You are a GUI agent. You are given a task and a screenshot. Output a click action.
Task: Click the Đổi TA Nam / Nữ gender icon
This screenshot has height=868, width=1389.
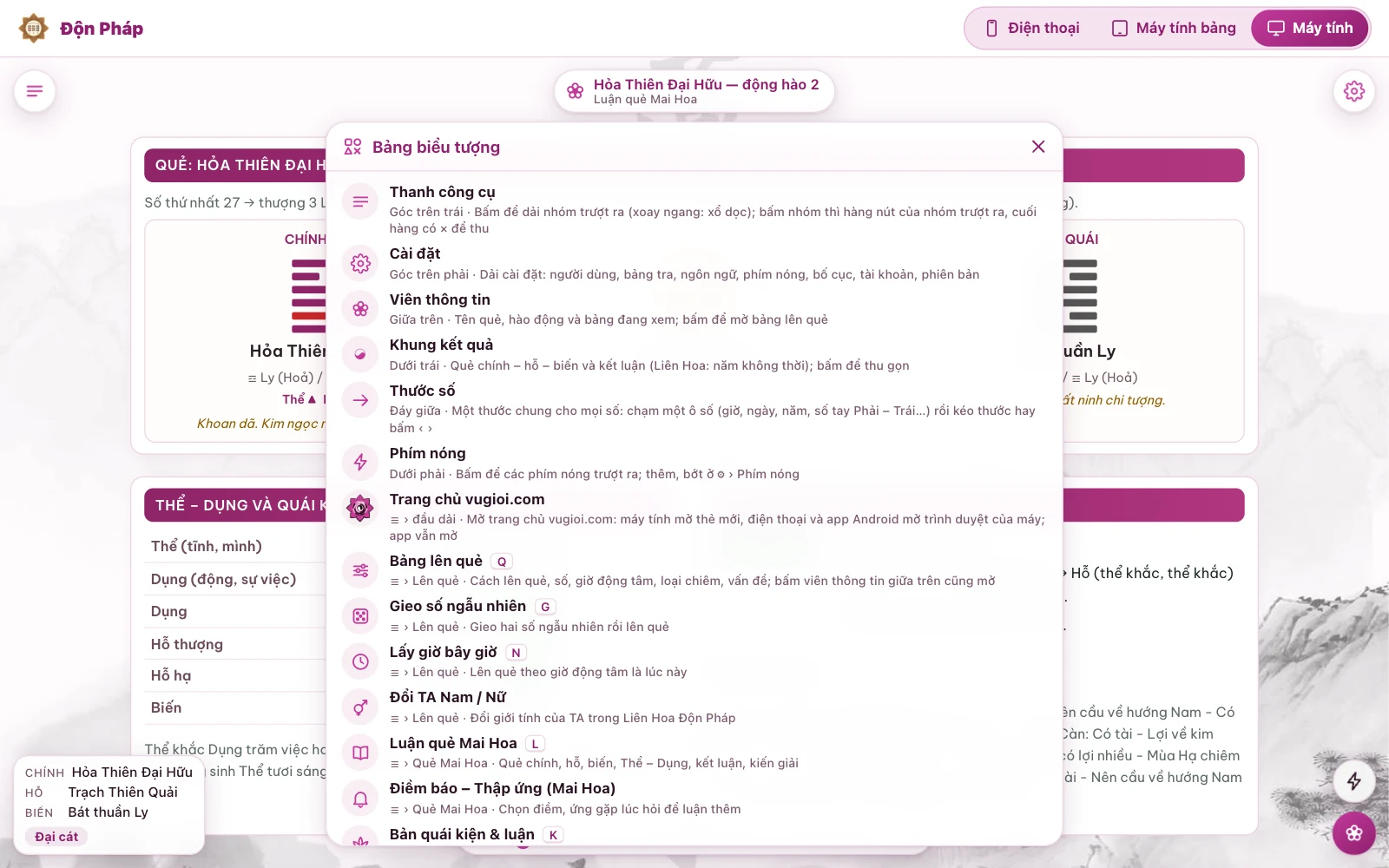(x=360, y=707)
